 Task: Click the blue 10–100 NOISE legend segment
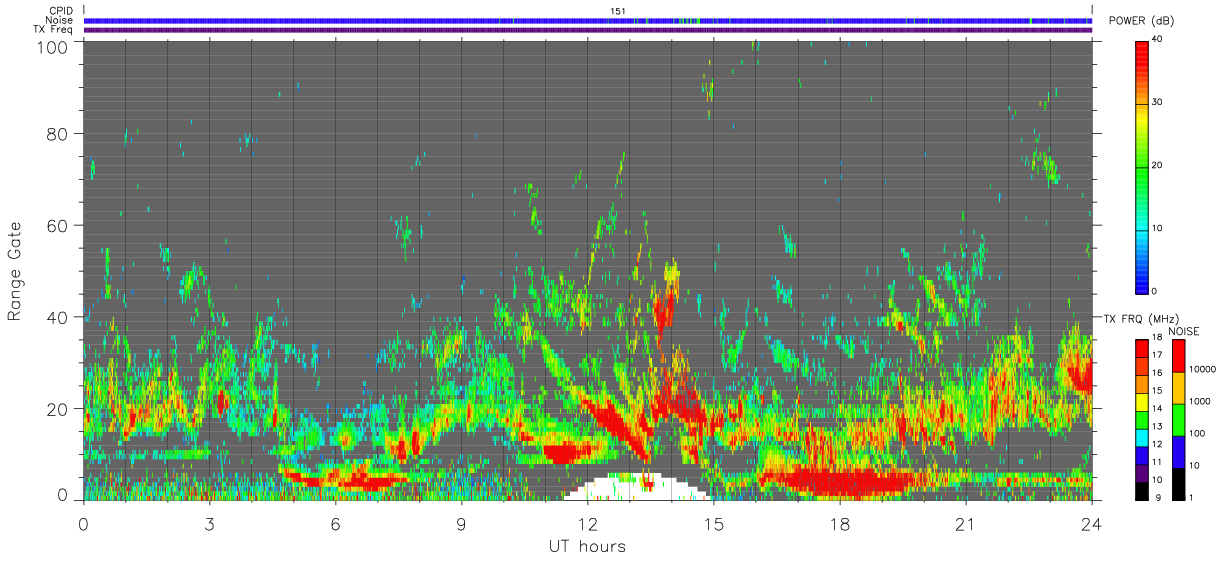[x=1177, y=452]
